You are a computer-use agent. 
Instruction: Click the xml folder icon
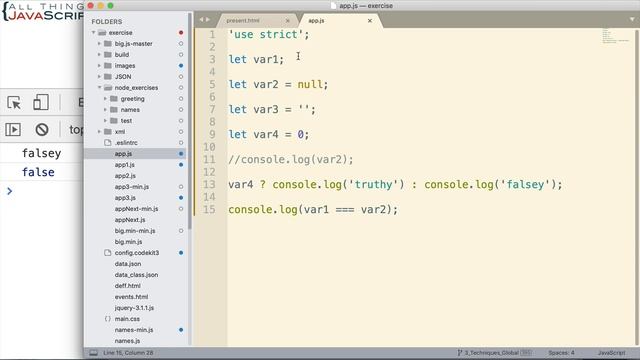108,131
